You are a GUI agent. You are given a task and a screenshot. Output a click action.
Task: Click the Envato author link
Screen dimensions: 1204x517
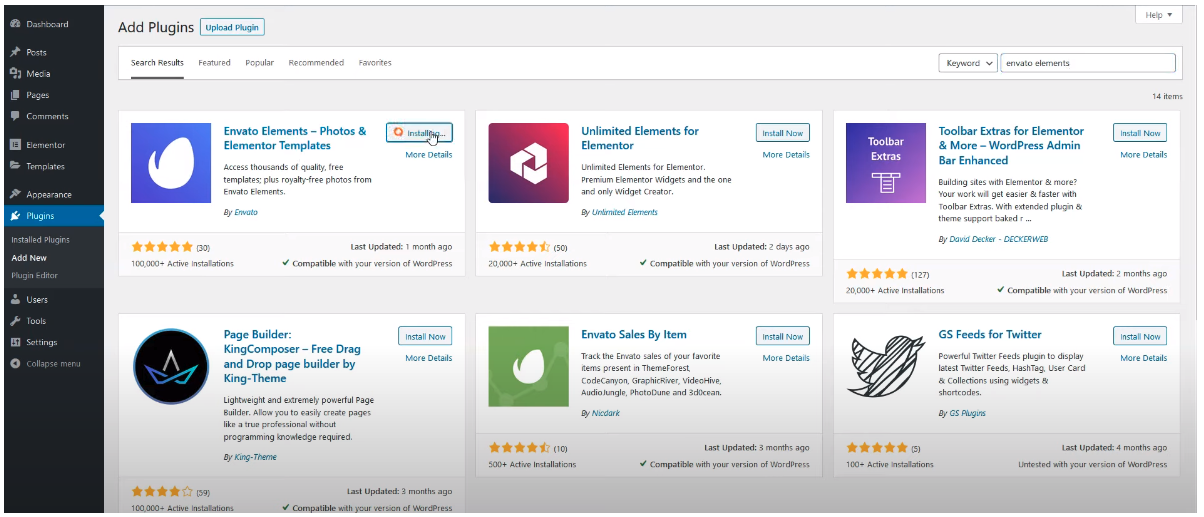[245, 213]
